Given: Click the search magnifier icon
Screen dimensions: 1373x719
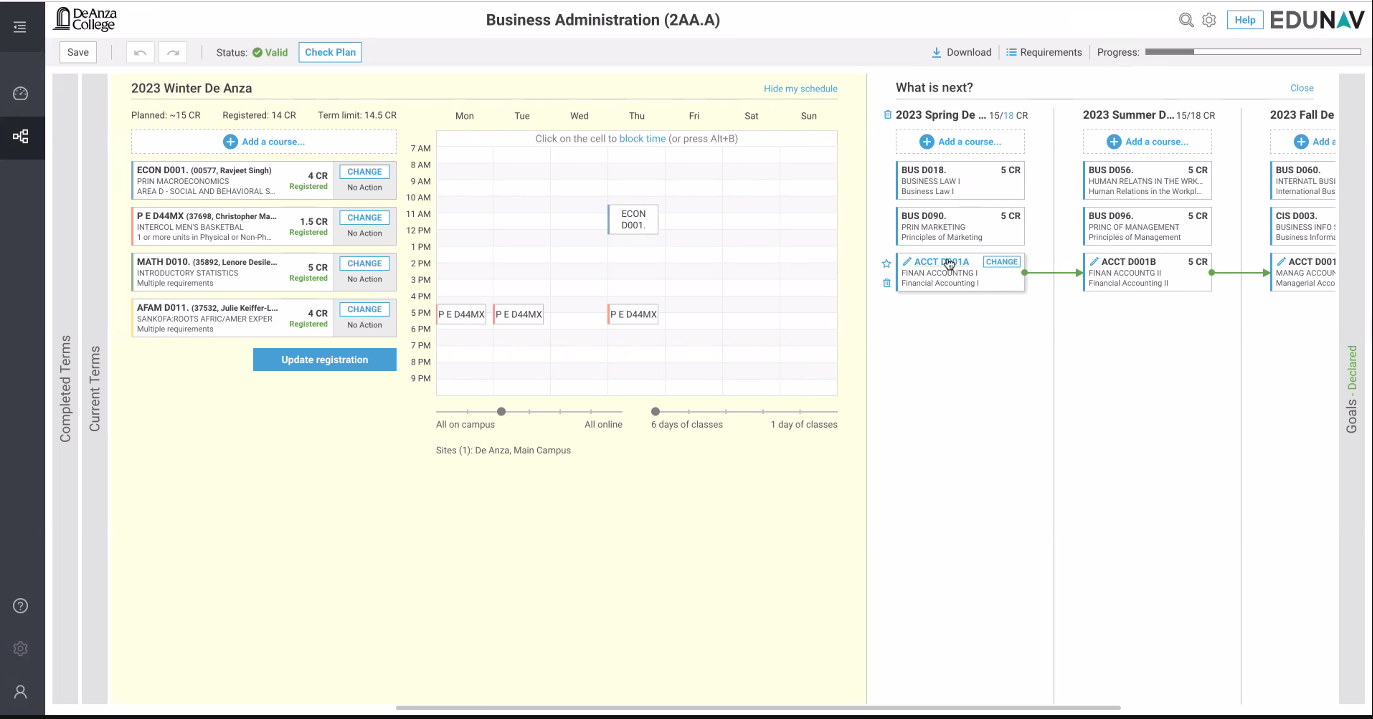Looking at the screenshot, I should pyautogui.click(x=1186, y=20).
